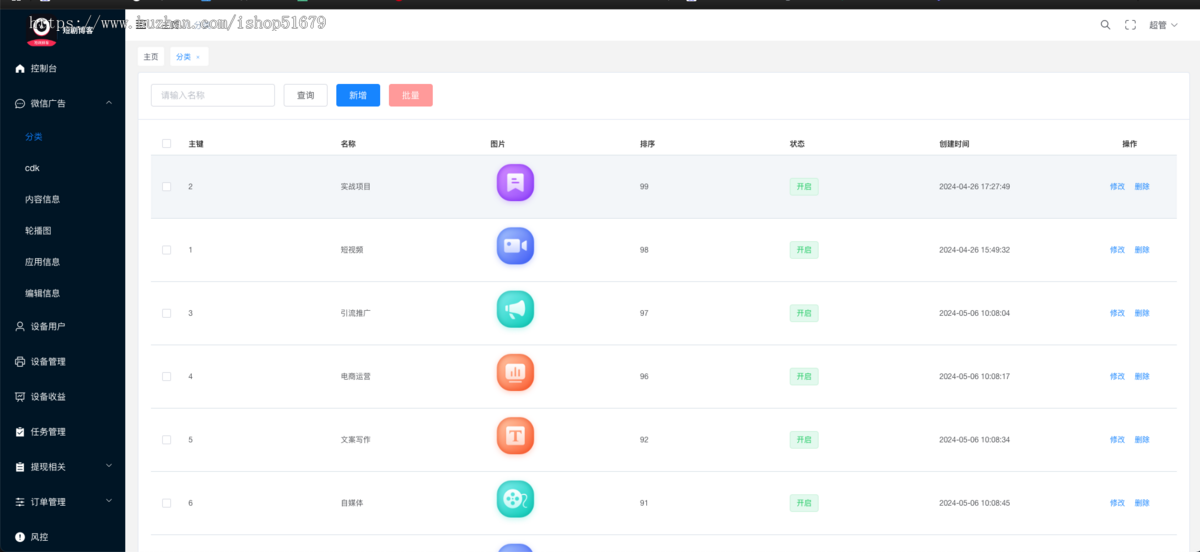Click the orange chart image for 电商运营

coord(515,373)
